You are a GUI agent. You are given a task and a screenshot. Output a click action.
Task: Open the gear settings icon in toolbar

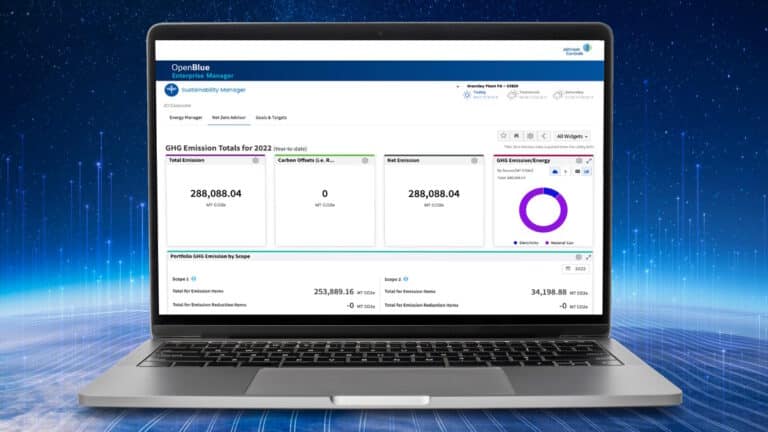530,136
